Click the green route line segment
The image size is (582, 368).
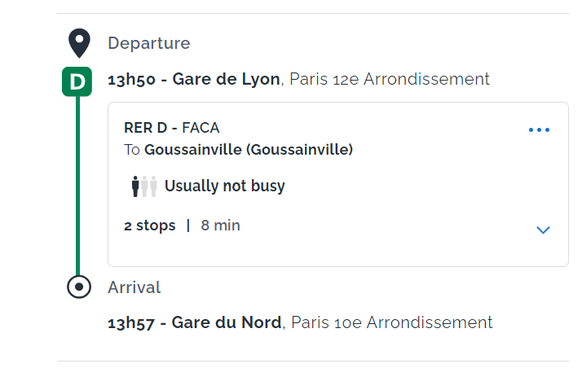click(78, 186)
